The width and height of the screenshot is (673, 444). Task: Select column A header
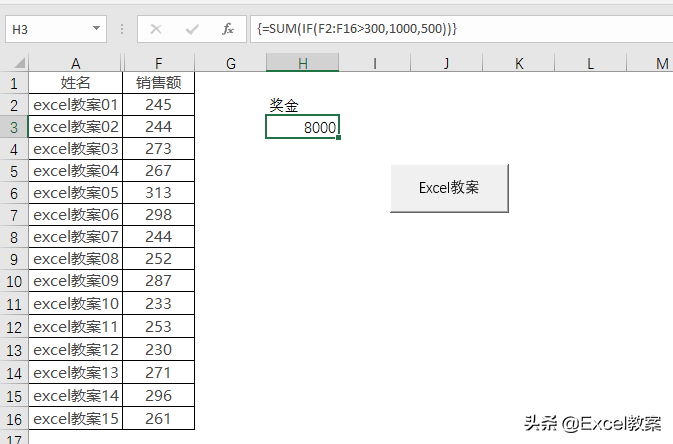(x=76, y=64)
